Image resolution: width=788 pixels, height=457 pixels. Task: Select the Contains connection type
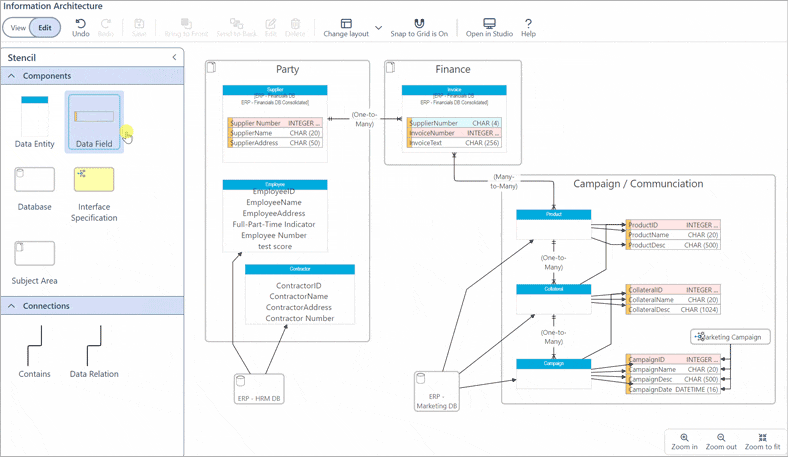pyautogui.click(x=35, y=351)
